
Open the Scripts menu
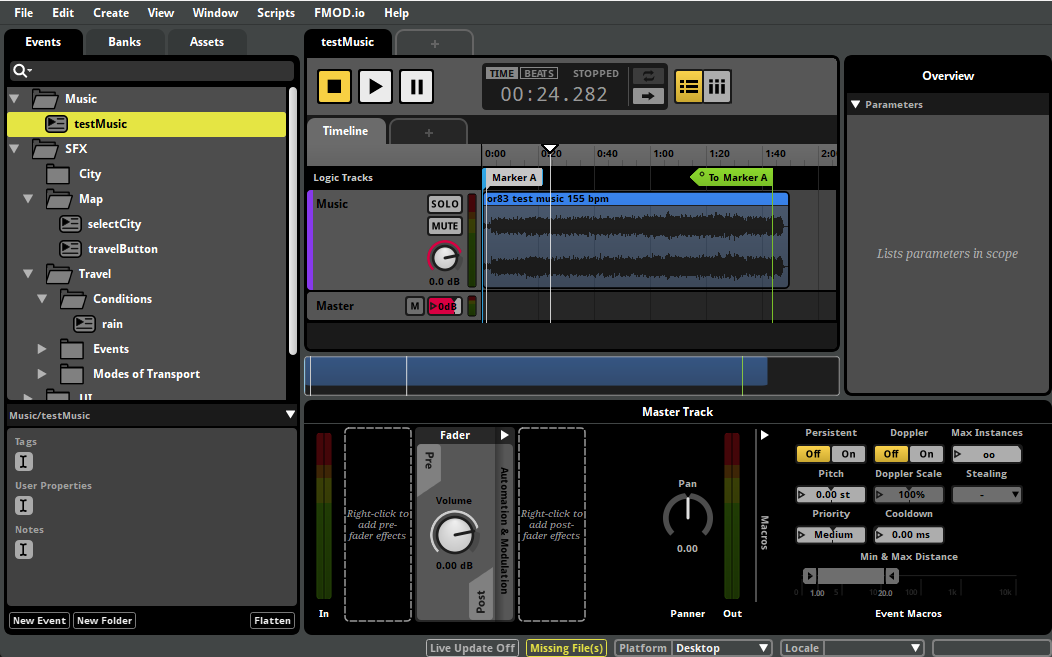pyautogui.click(x=275, y=13)
